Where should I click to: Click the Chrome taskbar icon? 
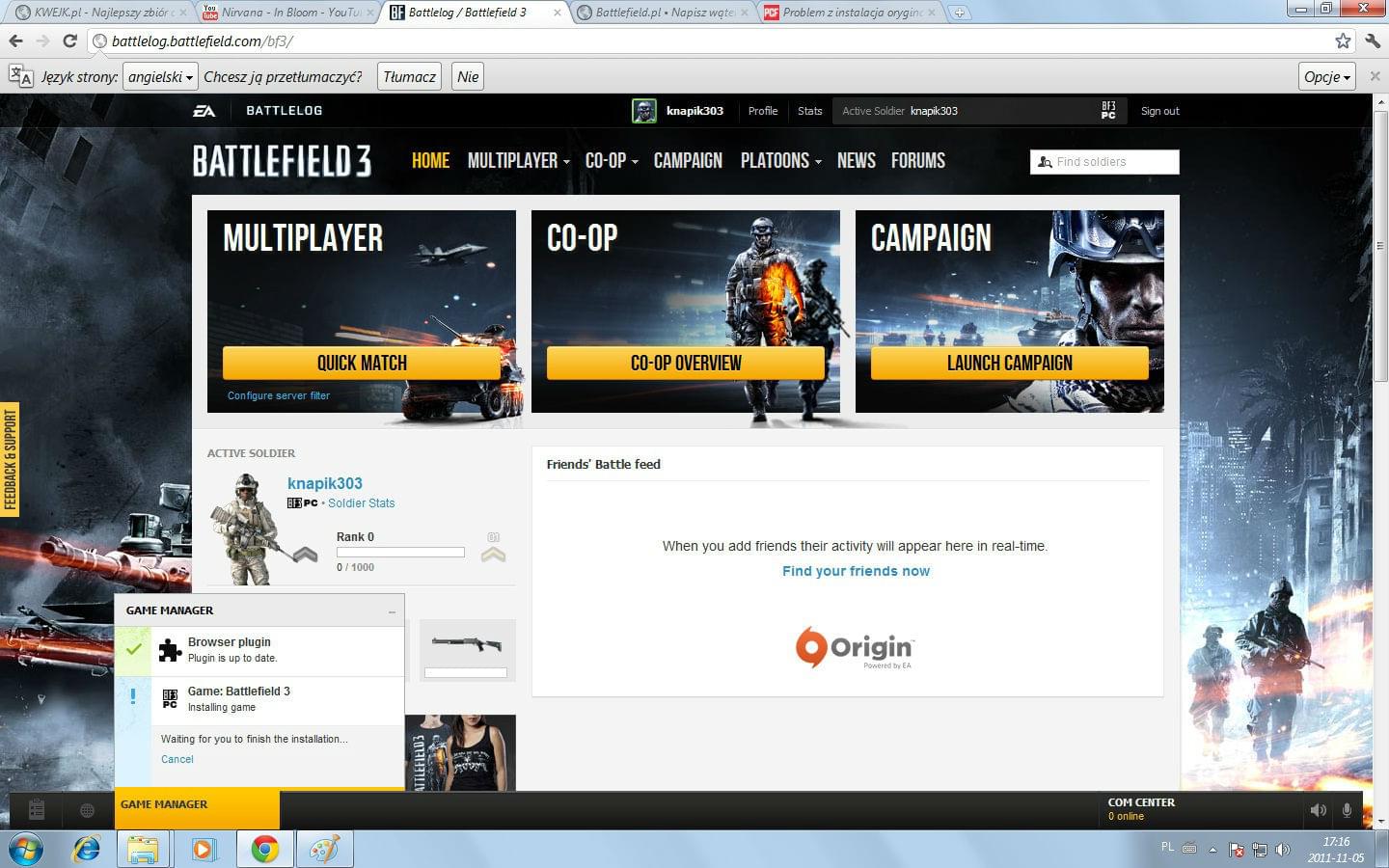264,850
